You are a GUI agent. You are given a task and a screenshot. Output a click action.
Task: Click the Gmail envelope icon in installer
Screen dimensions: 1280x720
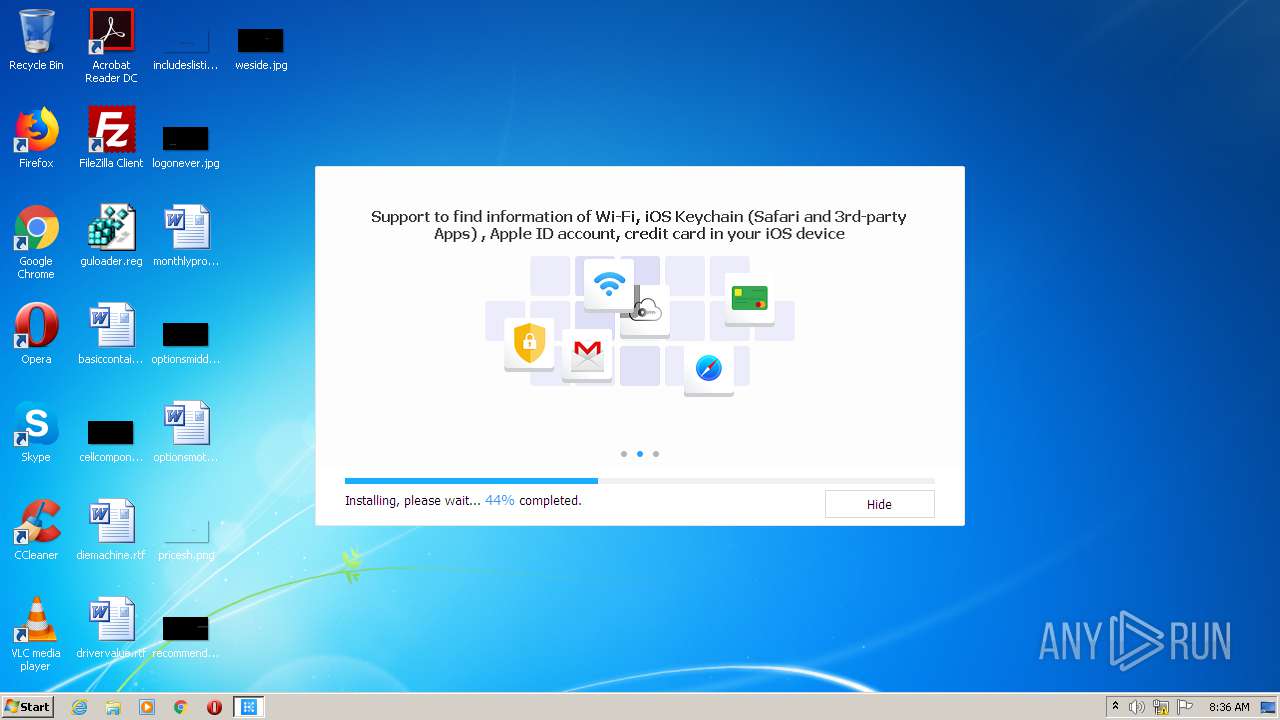tap(587, 354)
